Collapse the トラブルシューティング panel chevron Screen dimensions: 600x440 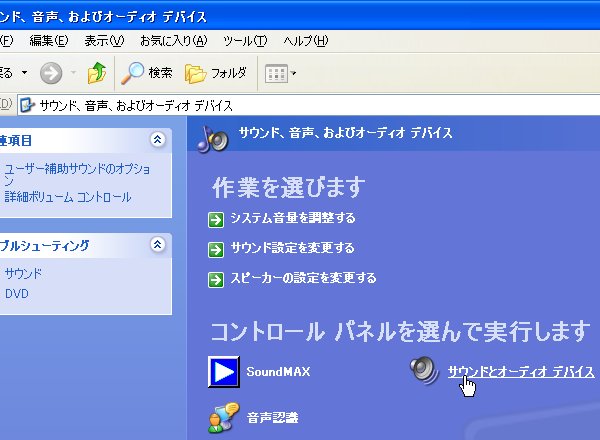[157, 245]
